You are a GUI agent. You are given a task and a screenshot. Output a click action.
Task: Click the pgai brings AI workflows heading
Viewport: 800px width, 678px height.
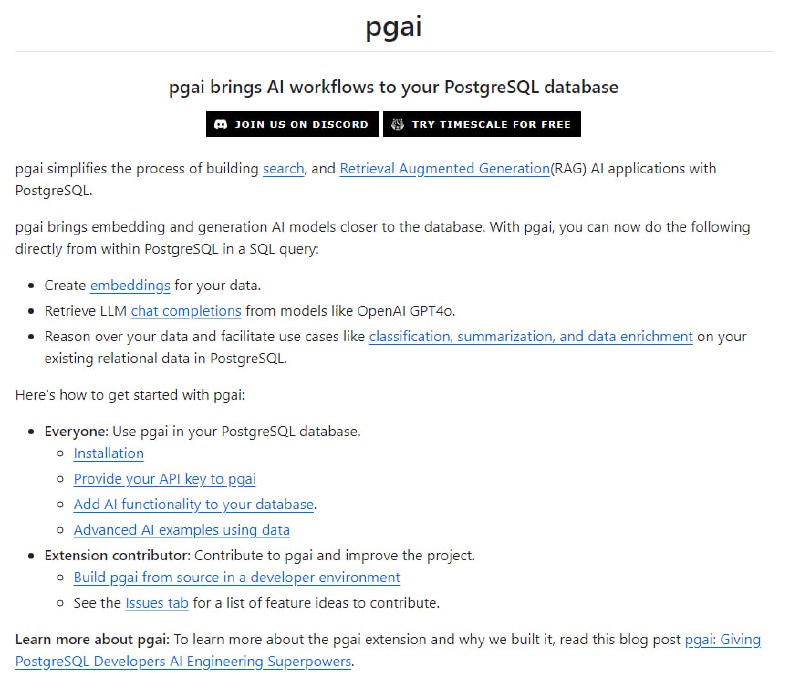[x=399, y=87]
